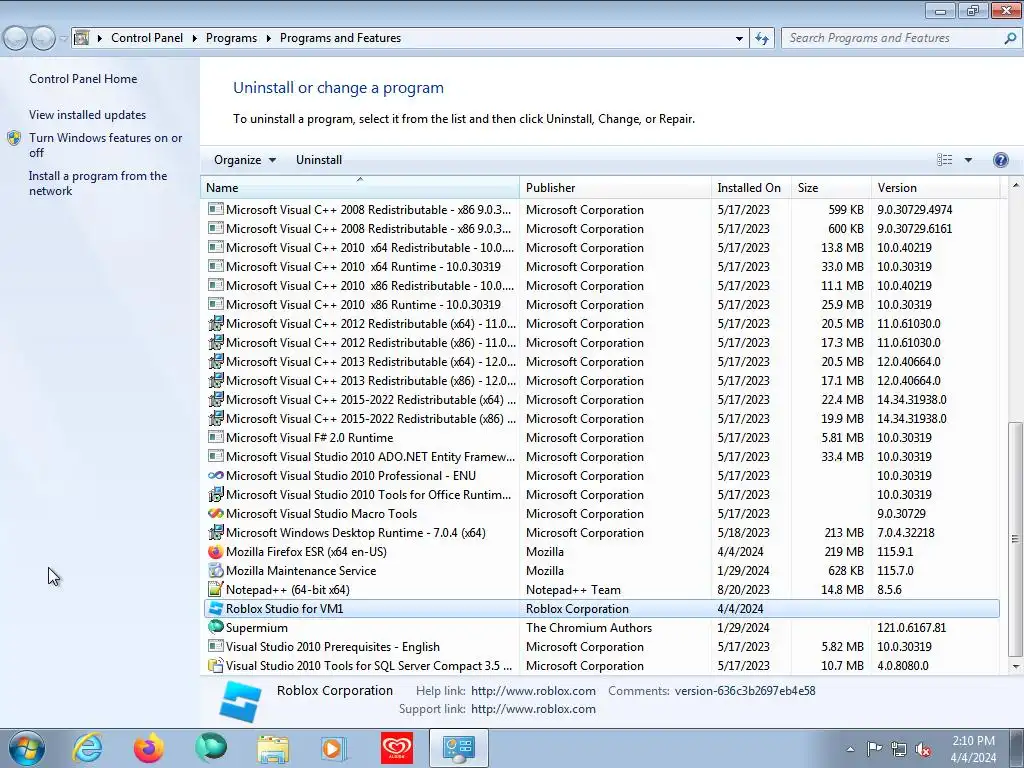Expand the address bar history dropdown

(x=739, y=39)
